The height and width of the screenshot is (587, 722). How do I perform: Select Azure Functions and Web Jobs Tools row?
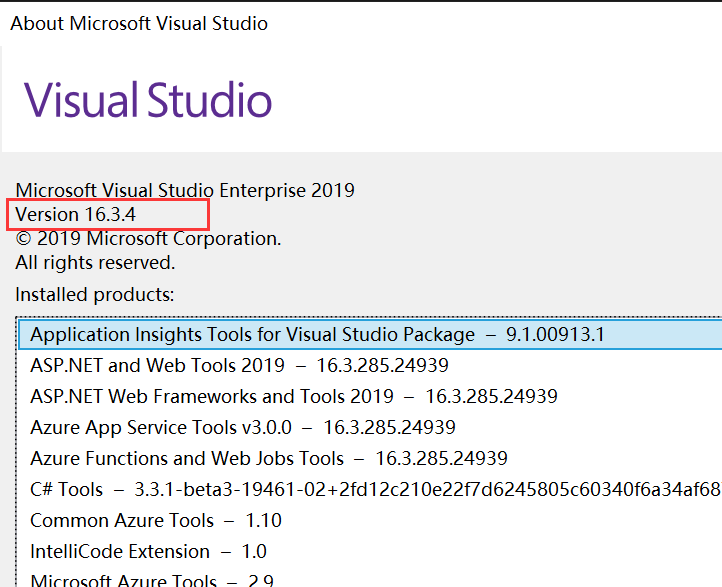click(x=370, y=459)
